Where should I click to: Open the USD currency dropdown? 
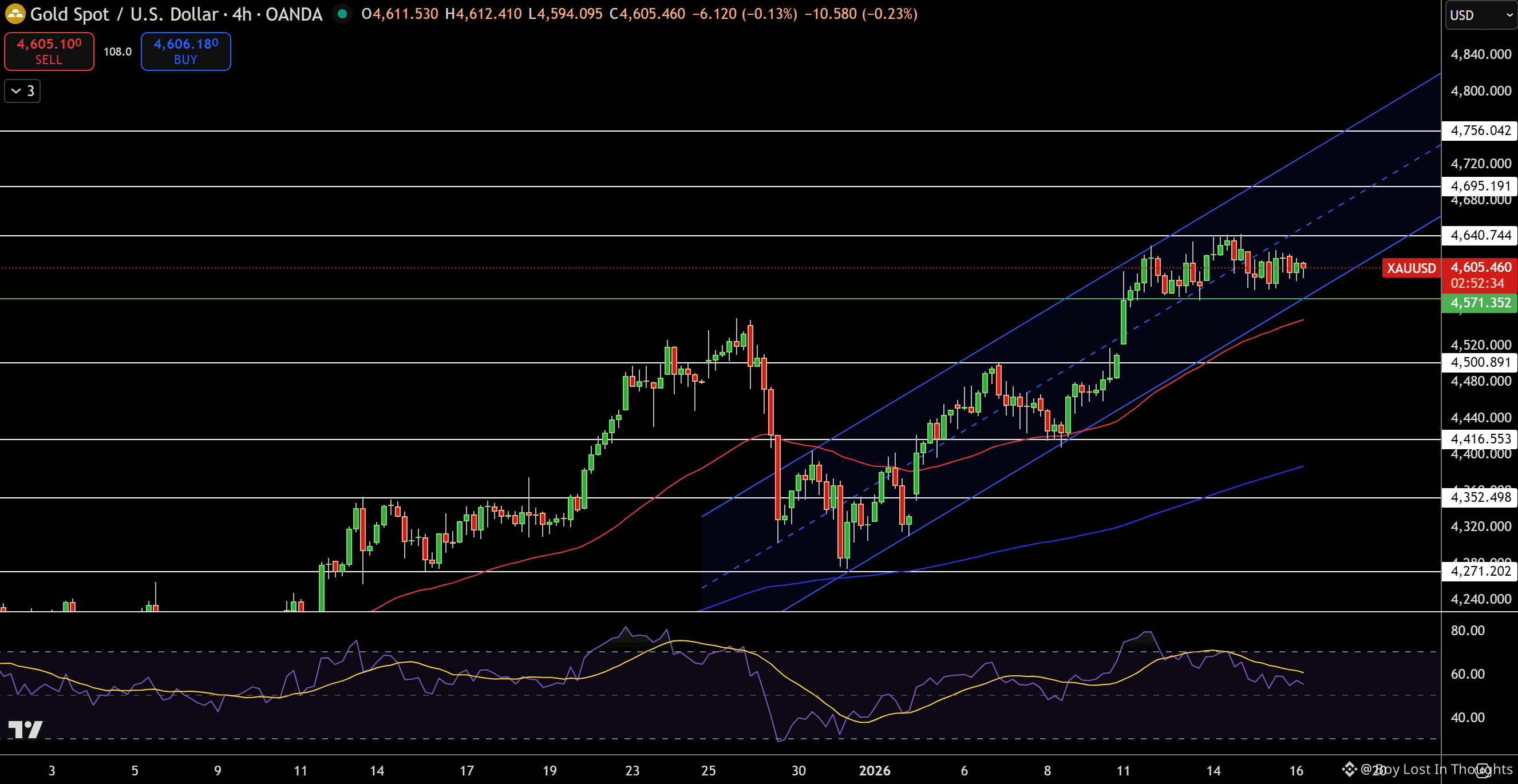click(1480, 15)
